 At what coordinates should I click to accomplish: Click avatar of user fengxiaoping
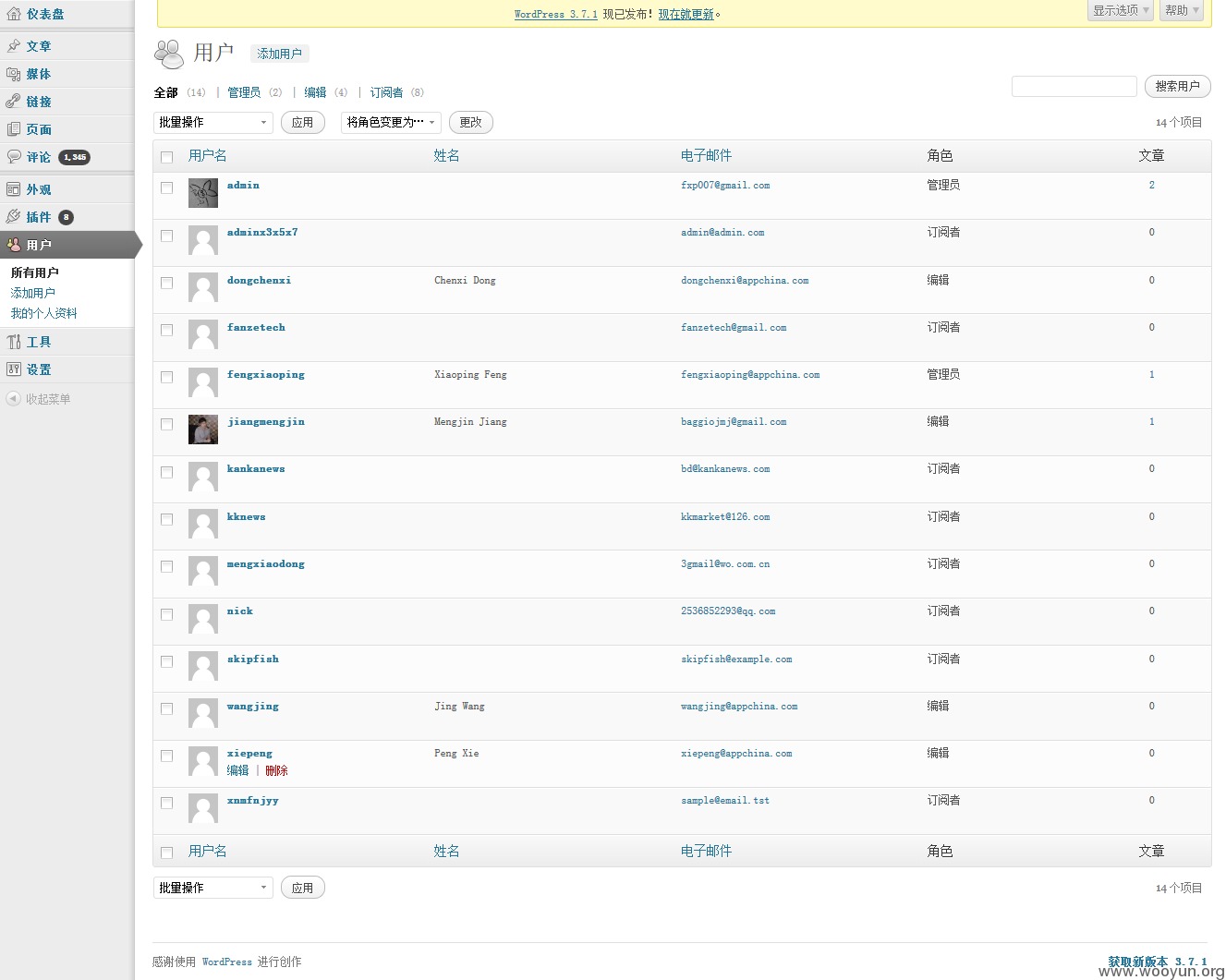[203, 382]
